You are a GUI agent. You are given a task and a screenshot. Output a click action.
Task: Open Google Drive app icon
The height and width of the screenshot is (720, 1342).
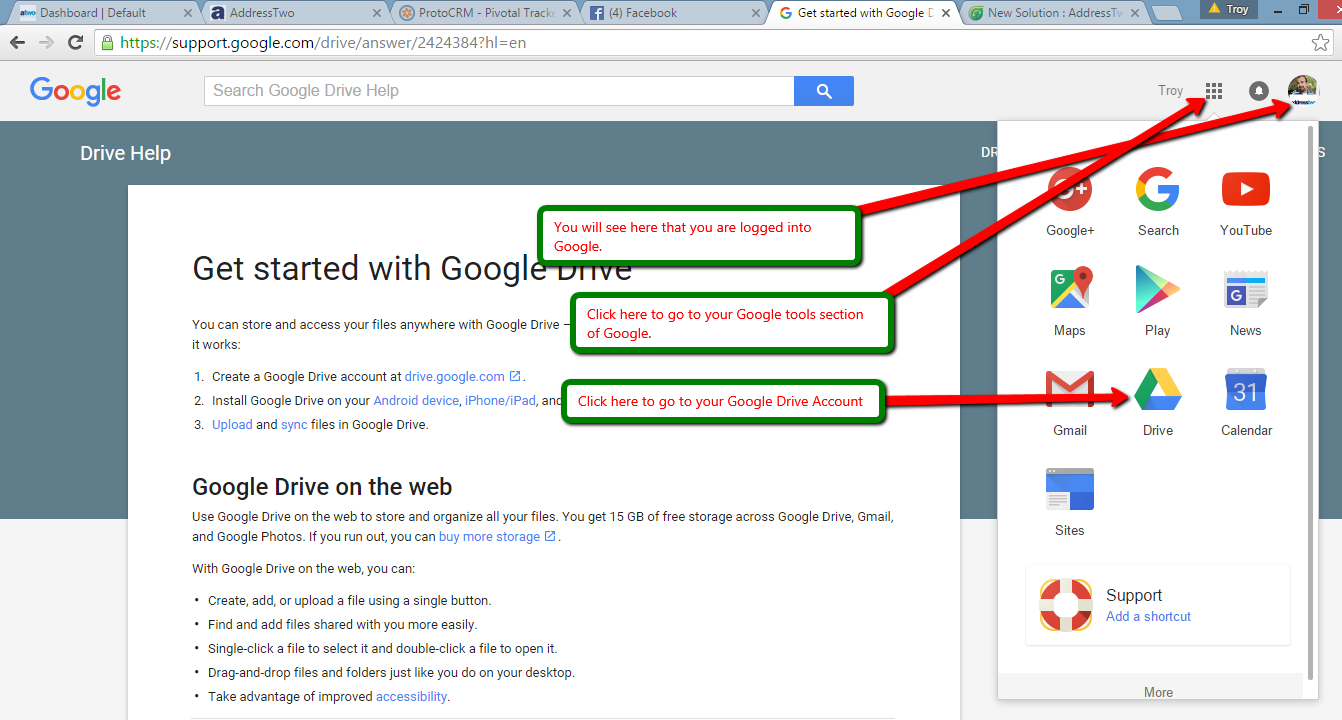1158,402
